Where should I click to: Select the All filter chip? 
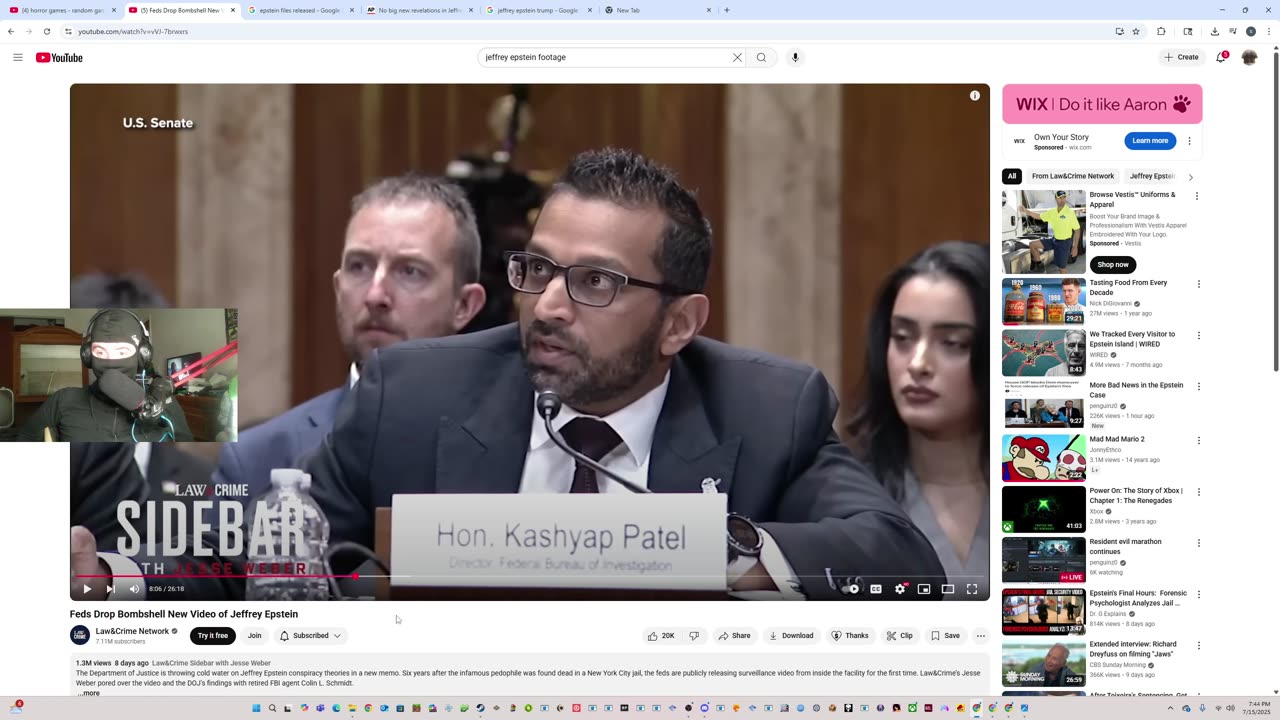click(1012, 176)
